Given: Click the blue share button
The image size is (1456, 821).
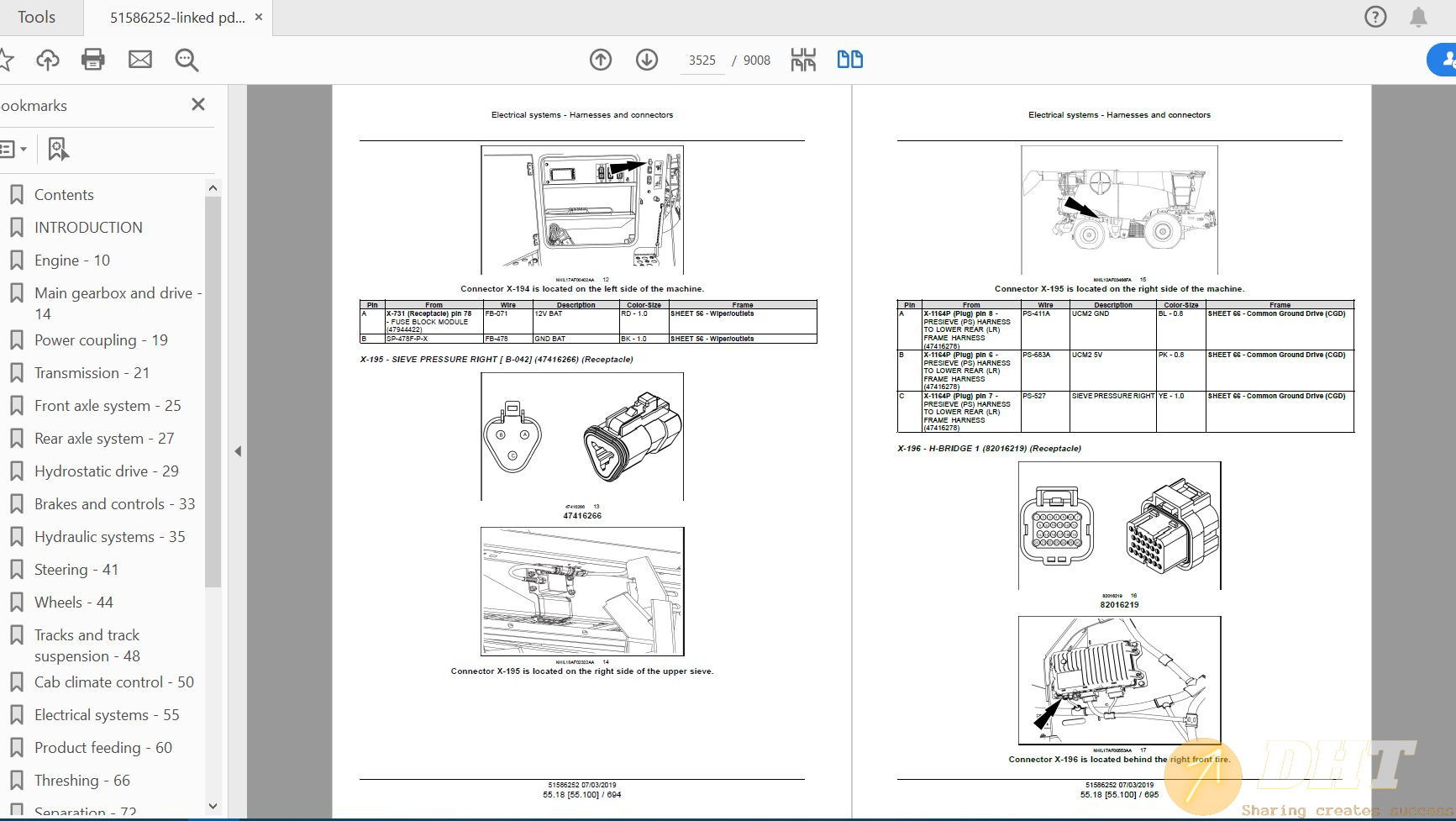Looking at the screenshot, I should [1442, 60].
